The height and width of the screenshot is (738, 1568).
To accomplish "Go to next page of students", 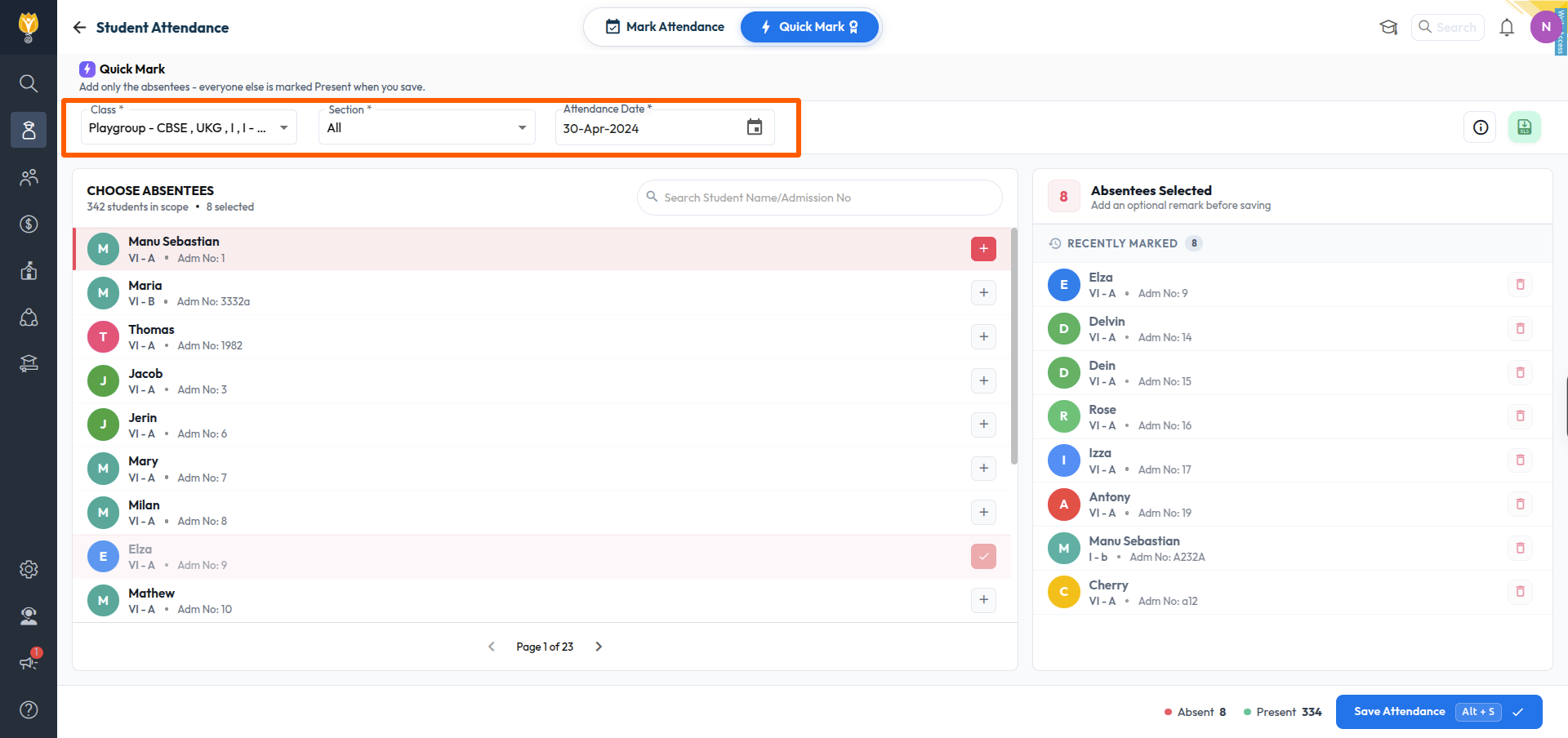I will point(599,647).
